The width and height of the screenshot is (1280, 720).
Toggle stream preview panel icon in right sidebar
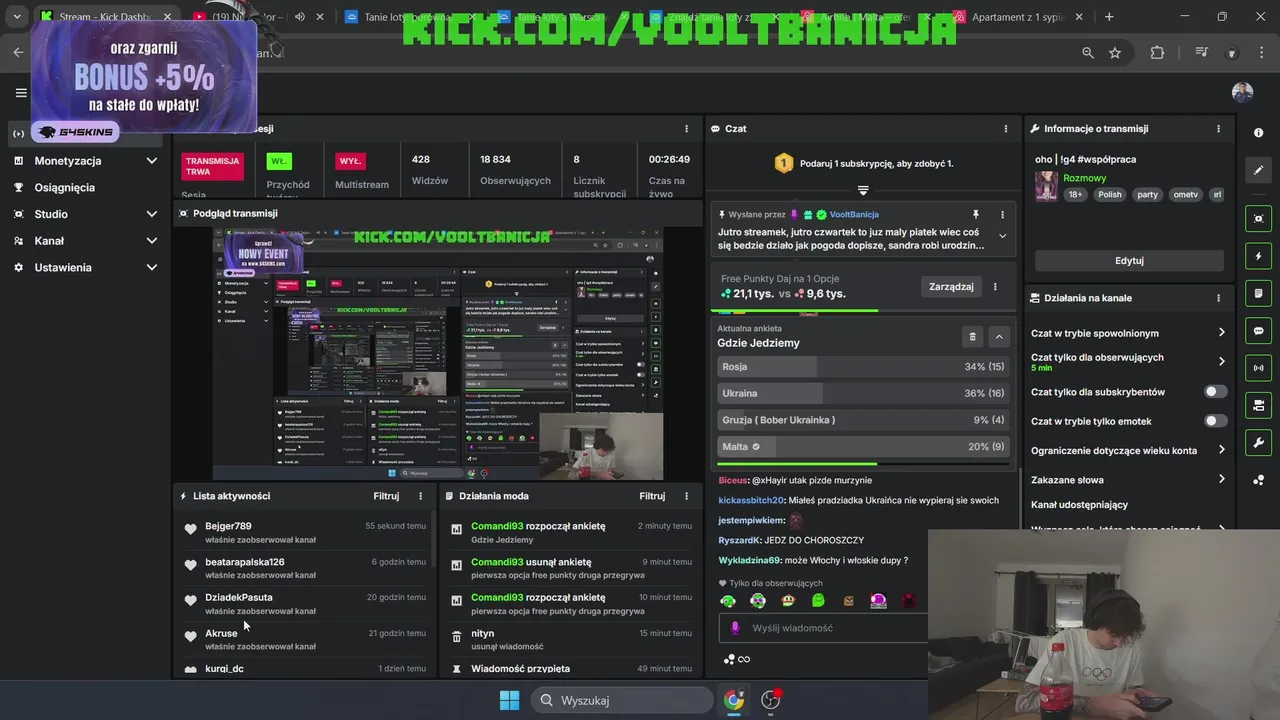pos(1258,218)
